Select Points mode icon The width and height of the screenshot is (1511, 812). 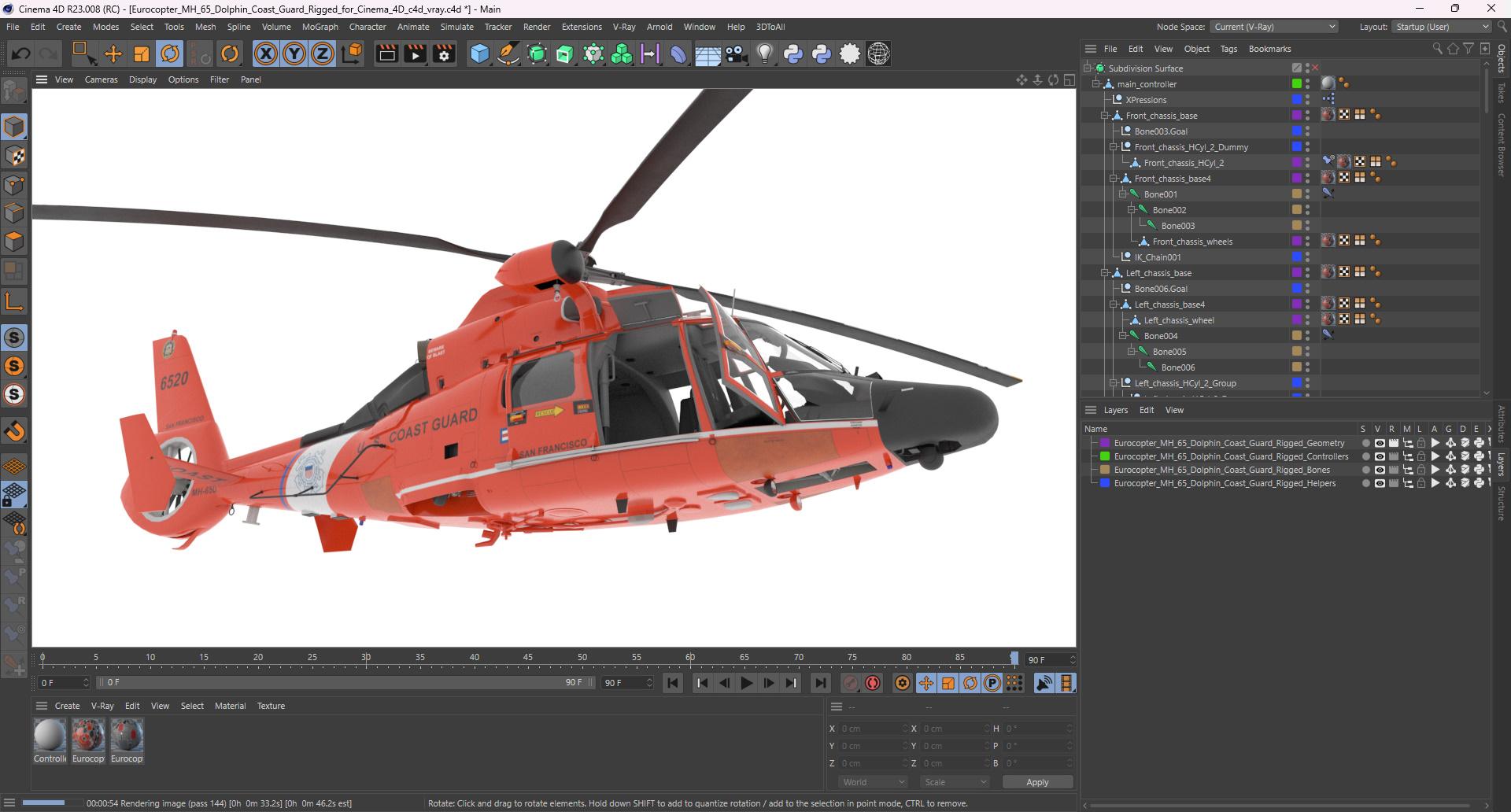click(15, 184)
